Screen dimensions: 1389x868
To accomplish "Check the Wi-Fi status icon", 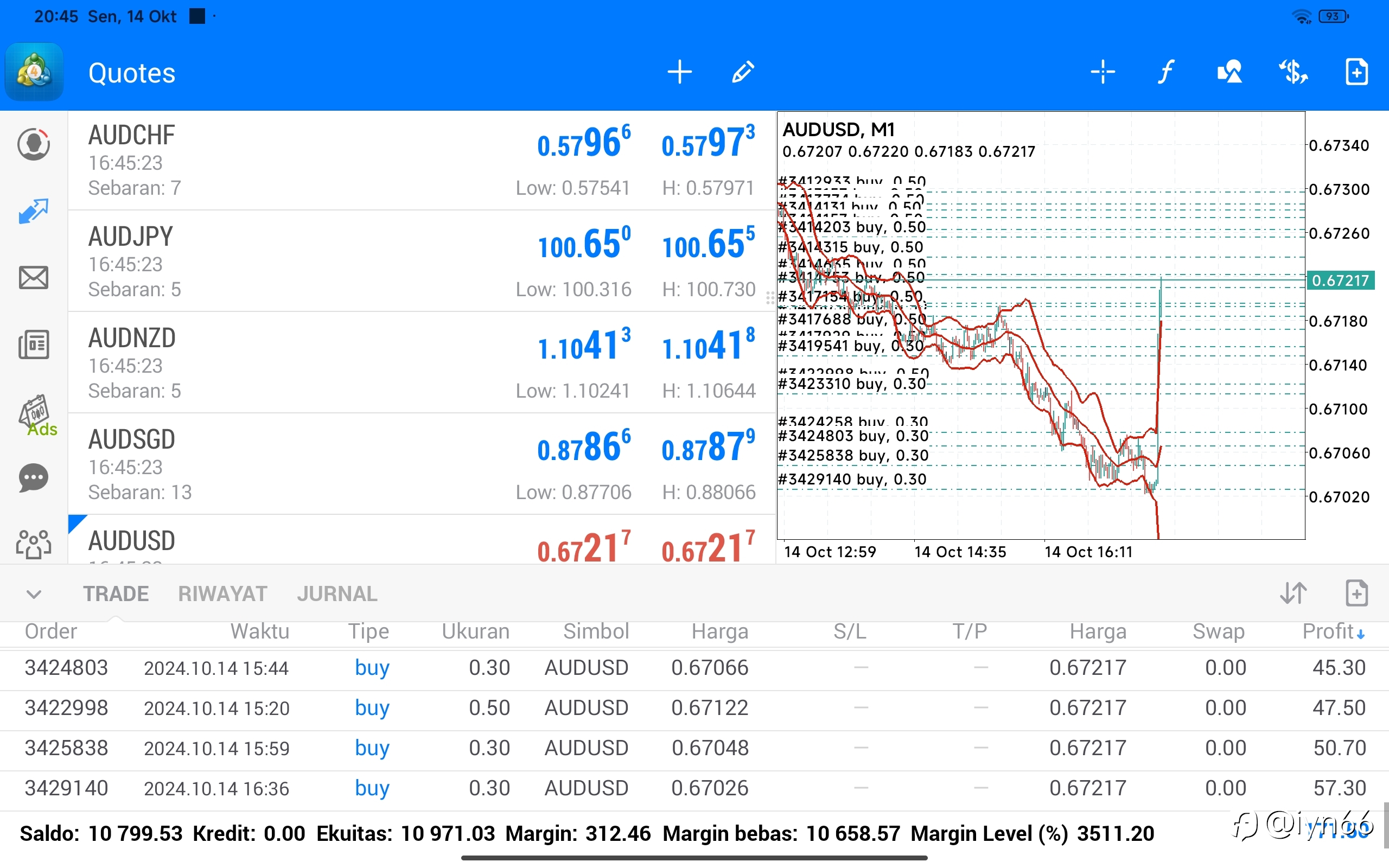I will coord(1302,17).
